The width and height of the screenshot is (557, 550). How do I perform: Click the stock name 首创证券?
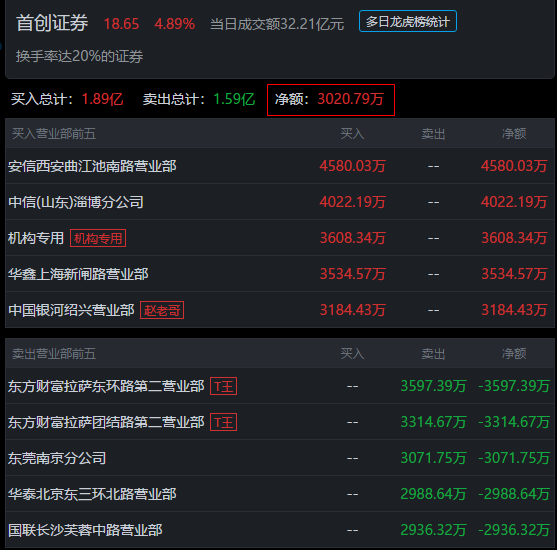click(52, 23)
